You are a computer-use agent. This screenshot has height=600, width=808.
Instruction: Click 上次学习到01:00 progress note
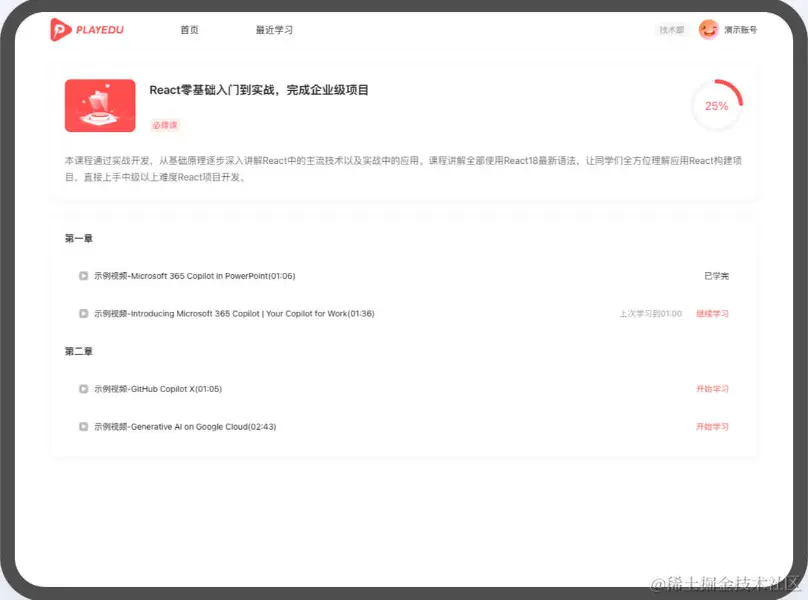coord(651,313)
